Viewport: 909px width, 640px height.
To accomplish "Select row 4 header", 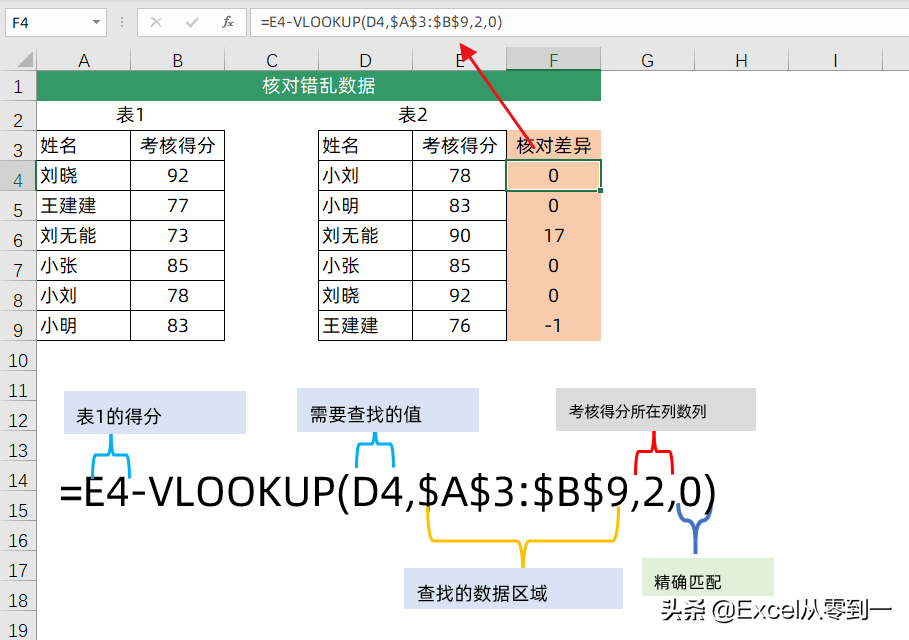I will tap(18, 177).
